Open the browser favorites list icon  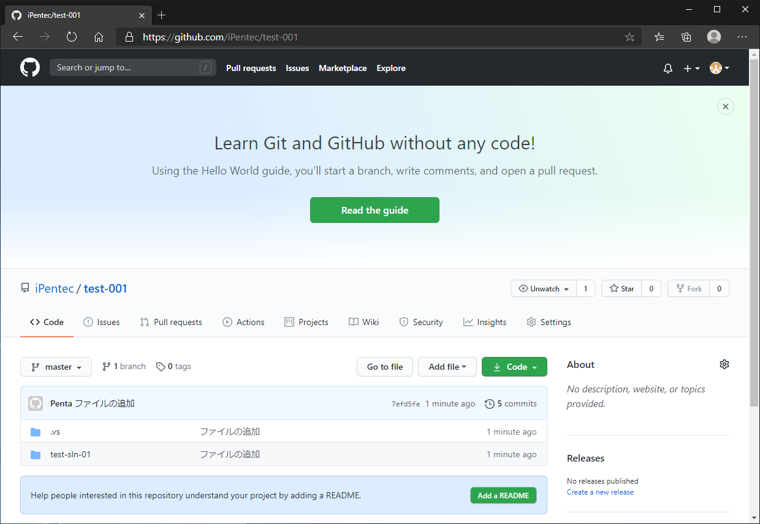tap(659, 37)
